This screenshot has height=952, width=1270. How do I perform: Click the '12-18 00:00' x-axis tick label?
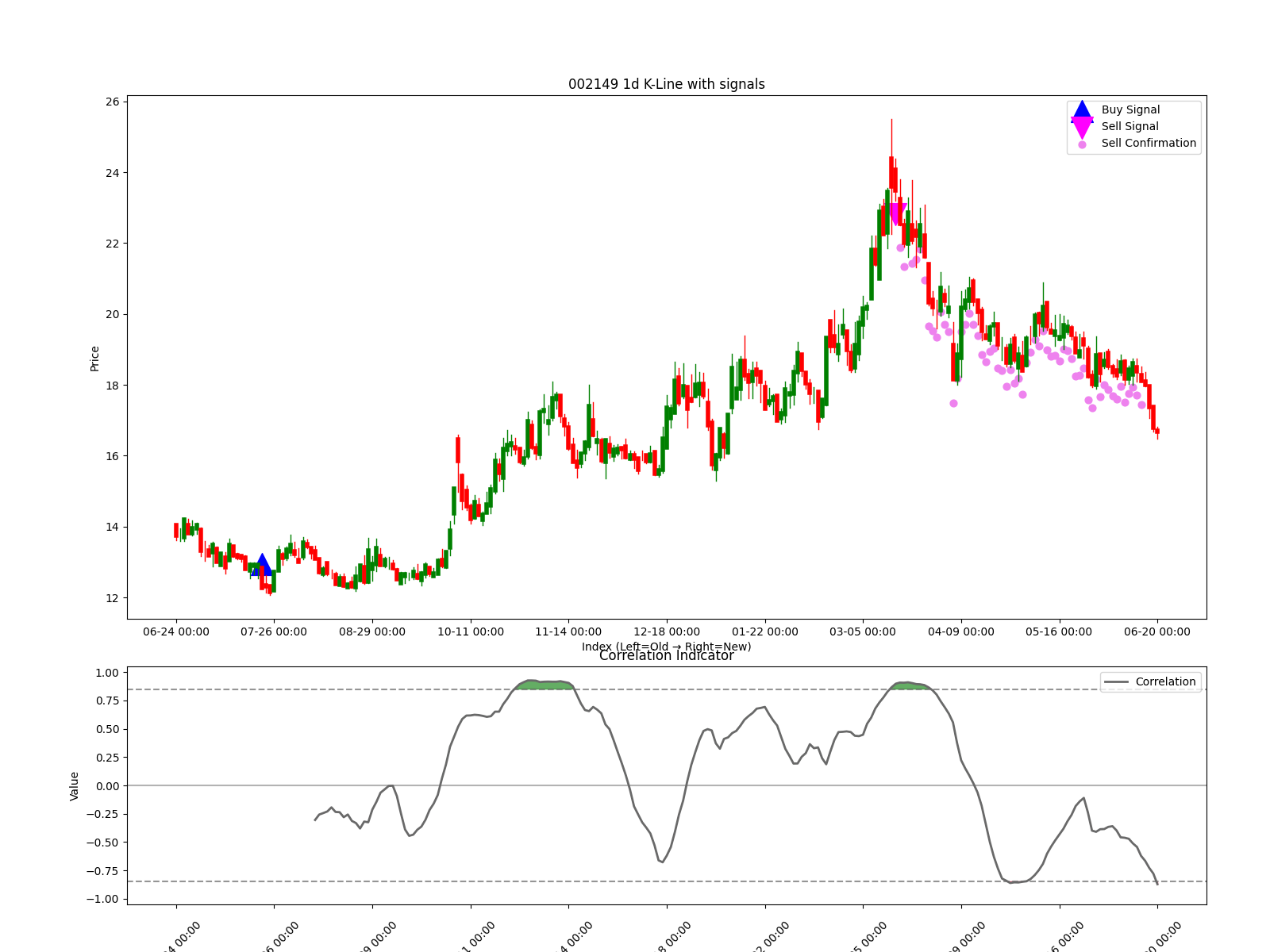(667, 632)
